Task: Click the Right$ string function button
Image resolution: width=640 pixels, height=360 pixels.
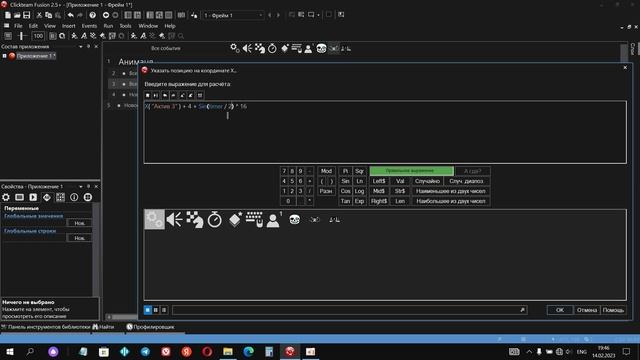Action: coord(379,201)
